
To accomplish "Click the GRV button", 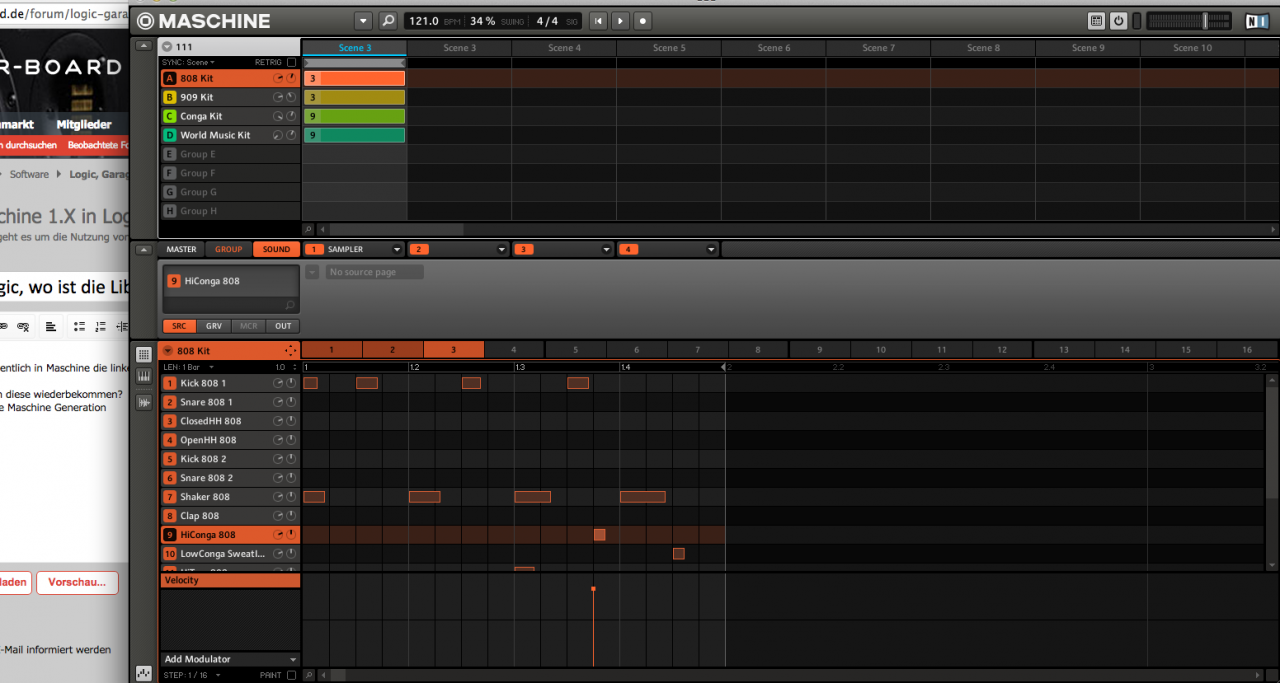I will click(x=214, y=326).
